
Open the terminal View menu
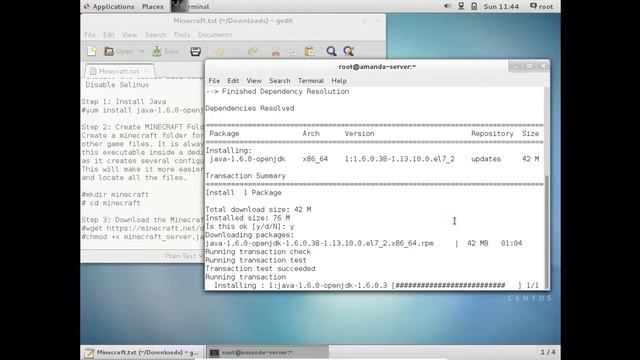point(253,81)
